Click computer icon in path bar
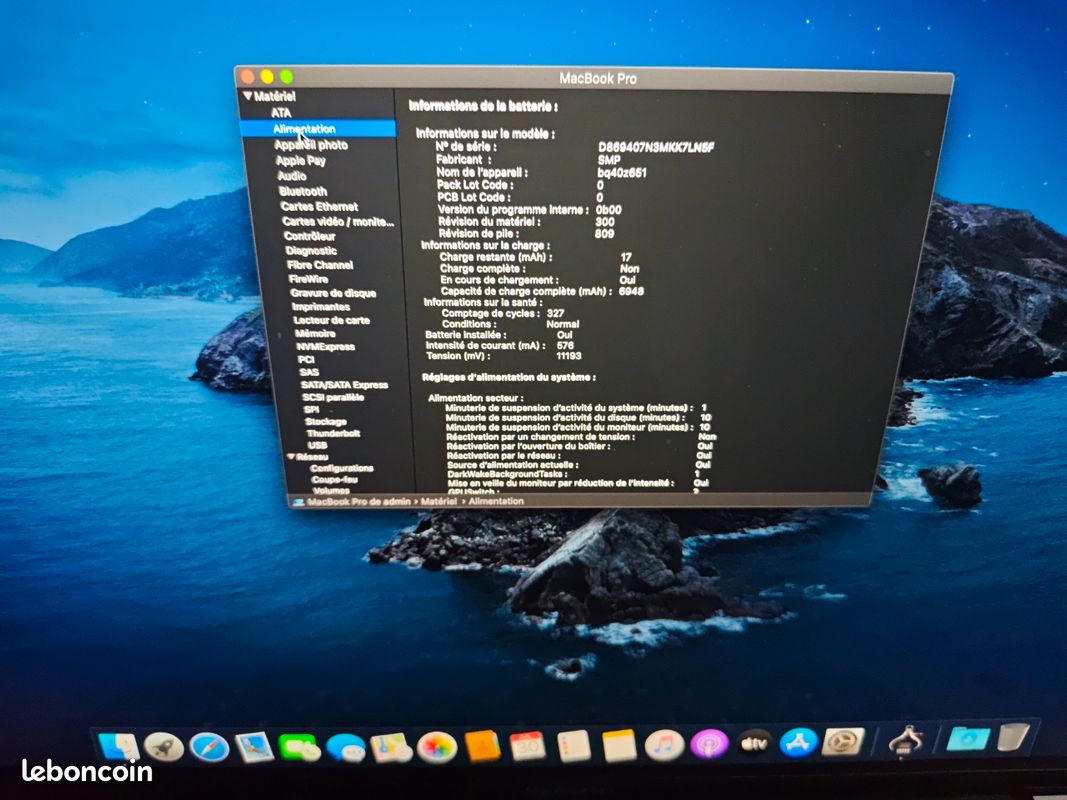 pyautogui.click(x=297, y=502)
